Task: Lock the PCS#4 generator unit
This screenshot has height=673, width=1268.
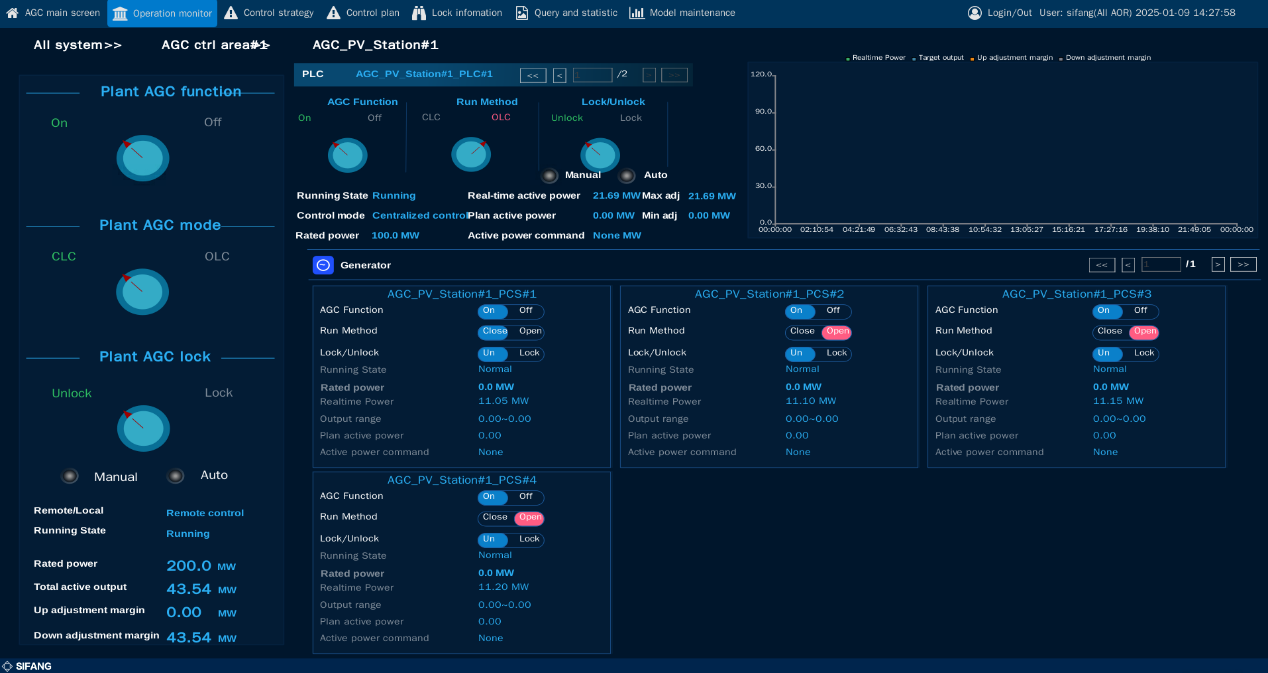Action: click(529, 540)
